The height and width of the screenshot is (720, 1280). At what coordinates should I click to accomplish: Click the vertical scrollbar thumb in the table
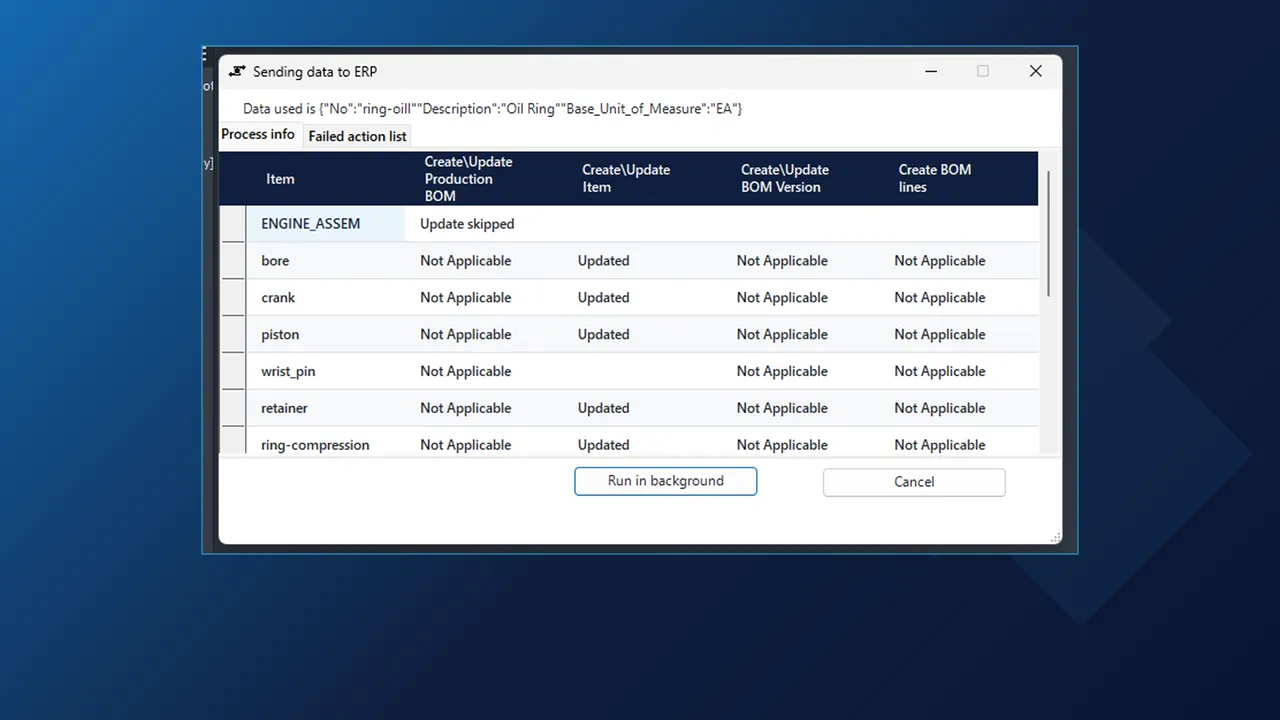pyautogui.click(x=1048, y=233)
